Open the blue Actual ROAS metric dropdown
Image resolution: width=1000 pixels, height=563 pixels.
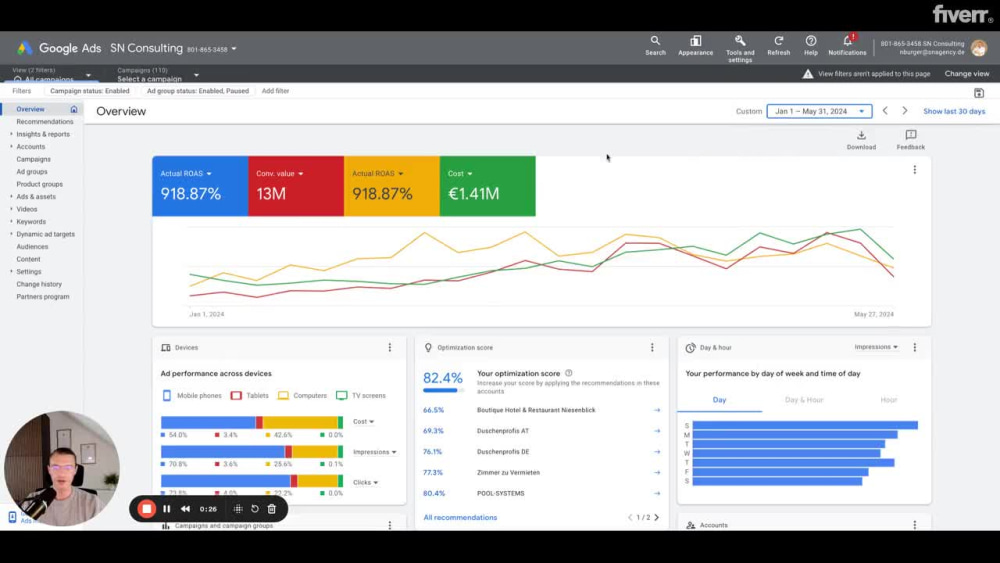click(x=186, y=173)
